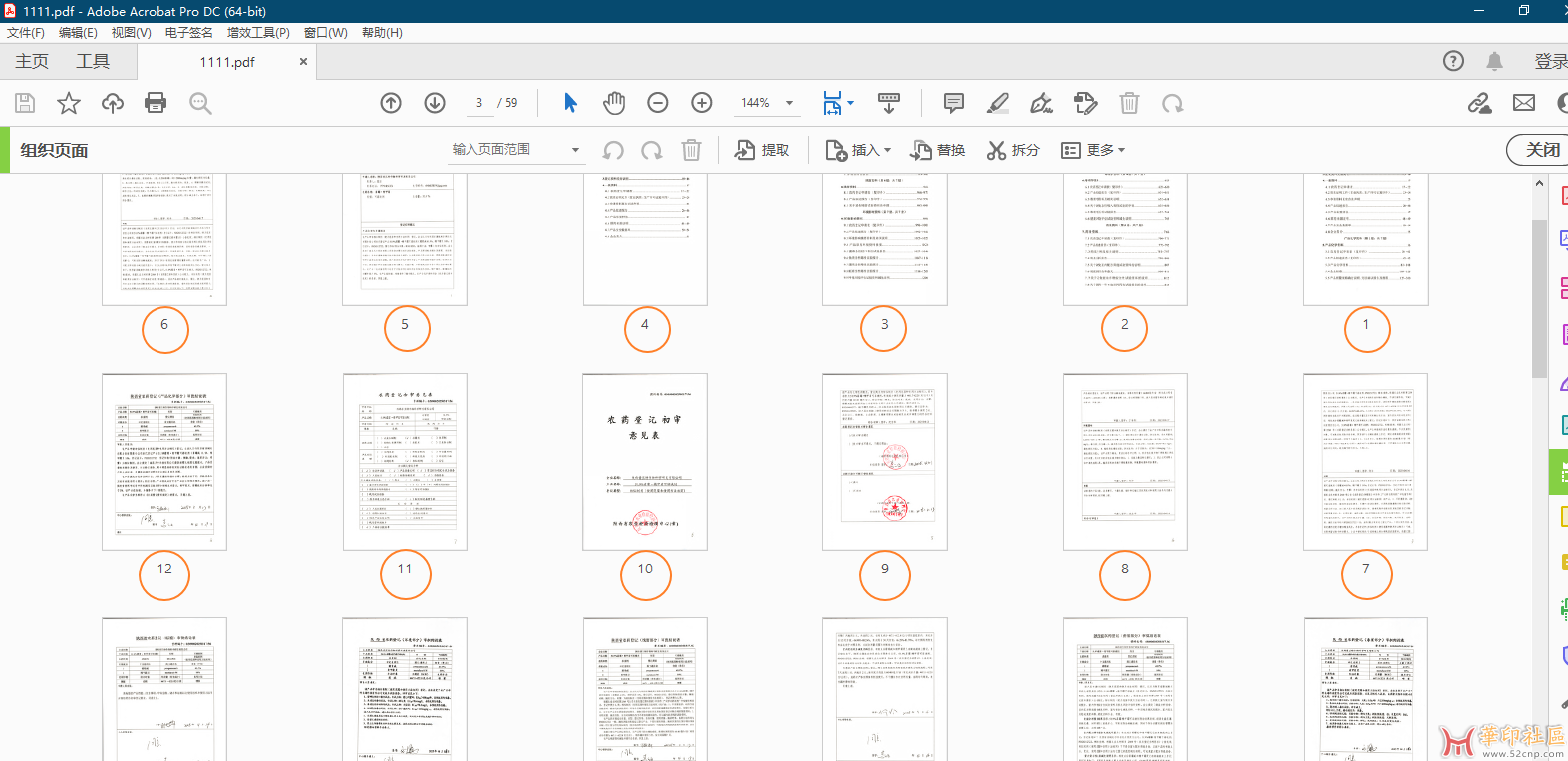1568x761 pixels.
Task: Click the 关闭 button to exit organizing
Action: [1540, 150]
